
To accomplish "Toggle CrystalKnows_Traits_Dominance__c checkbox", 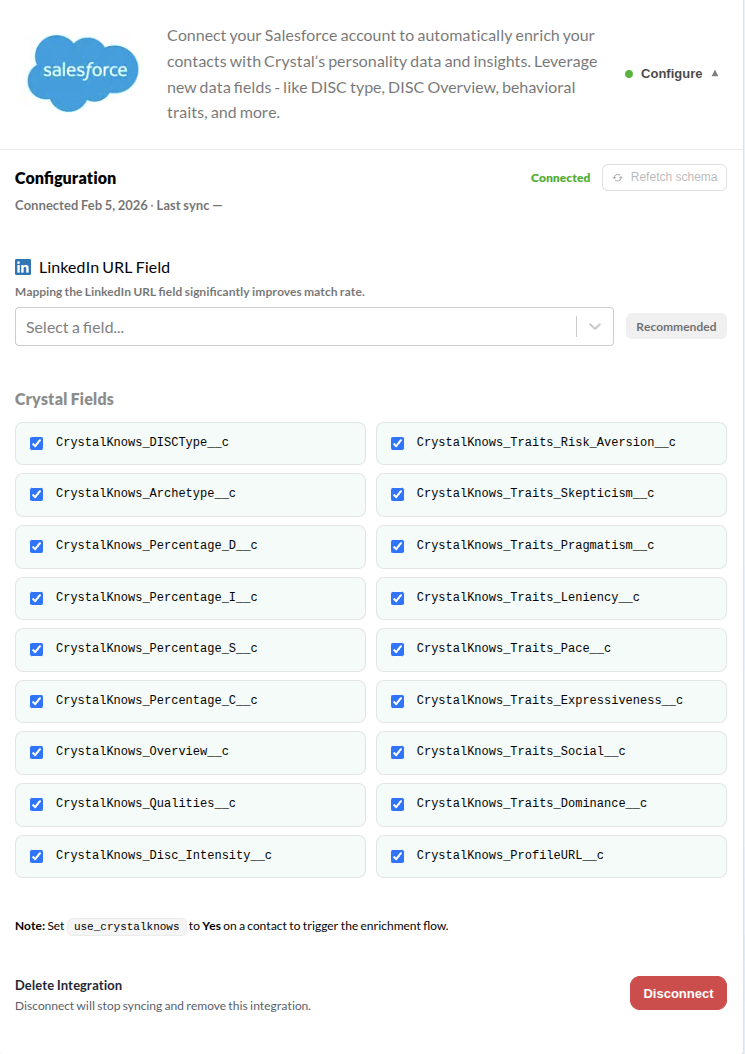I will pos(397,803).
